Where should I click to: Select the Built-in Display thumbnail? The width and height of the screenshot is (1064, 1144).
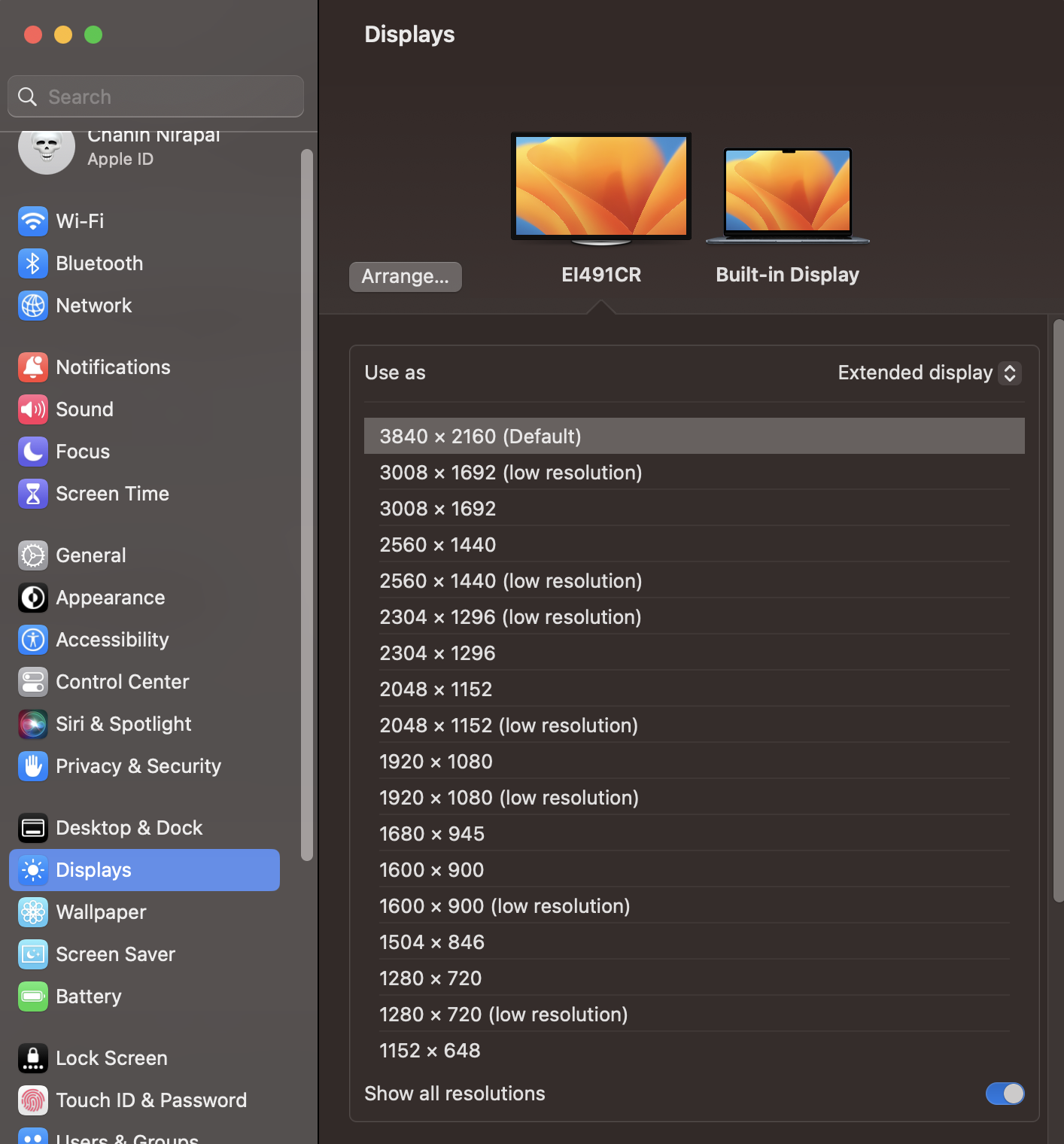click(786, 194)
